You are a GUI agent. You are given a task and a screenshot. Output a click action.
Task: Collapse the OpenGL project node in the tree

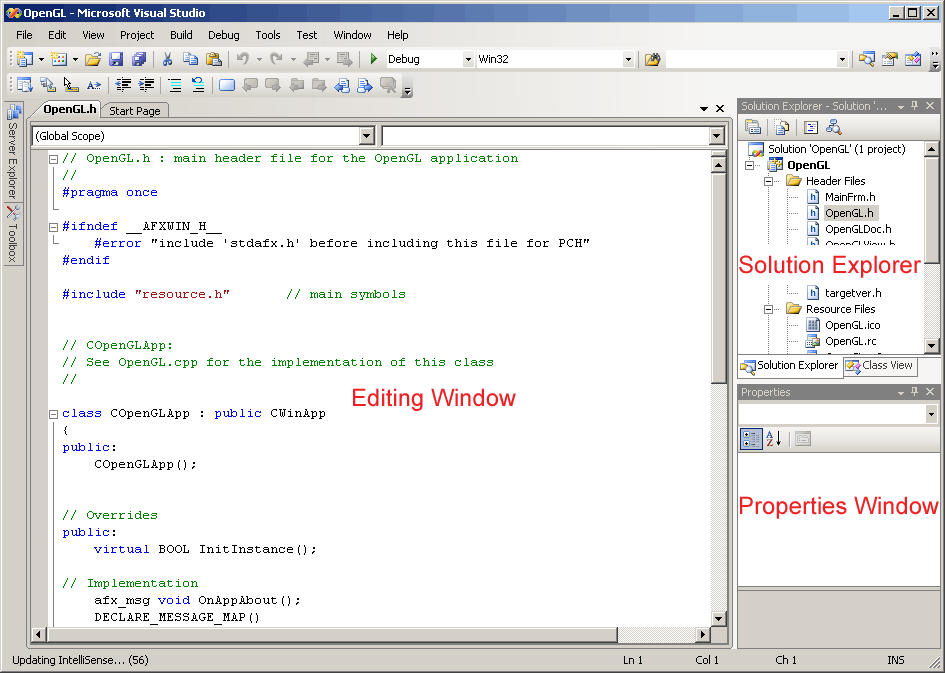pyautogui.click(x=750, y=165)
